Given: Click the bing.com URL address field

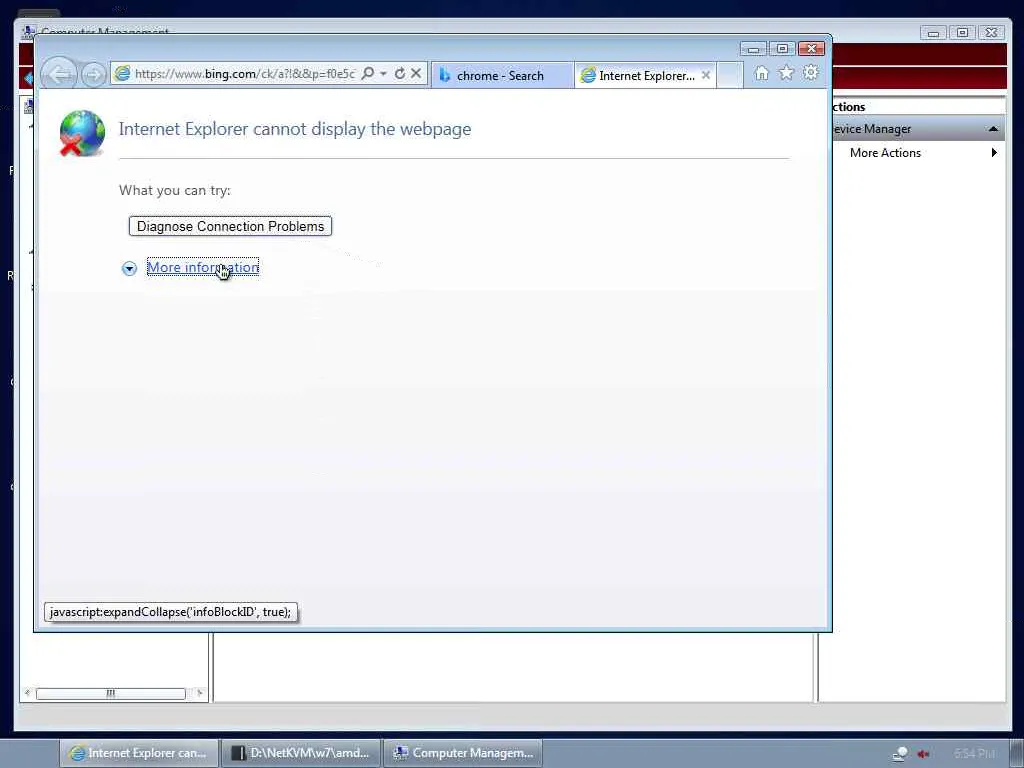Looking at the screenshot, I should point(245,74).
